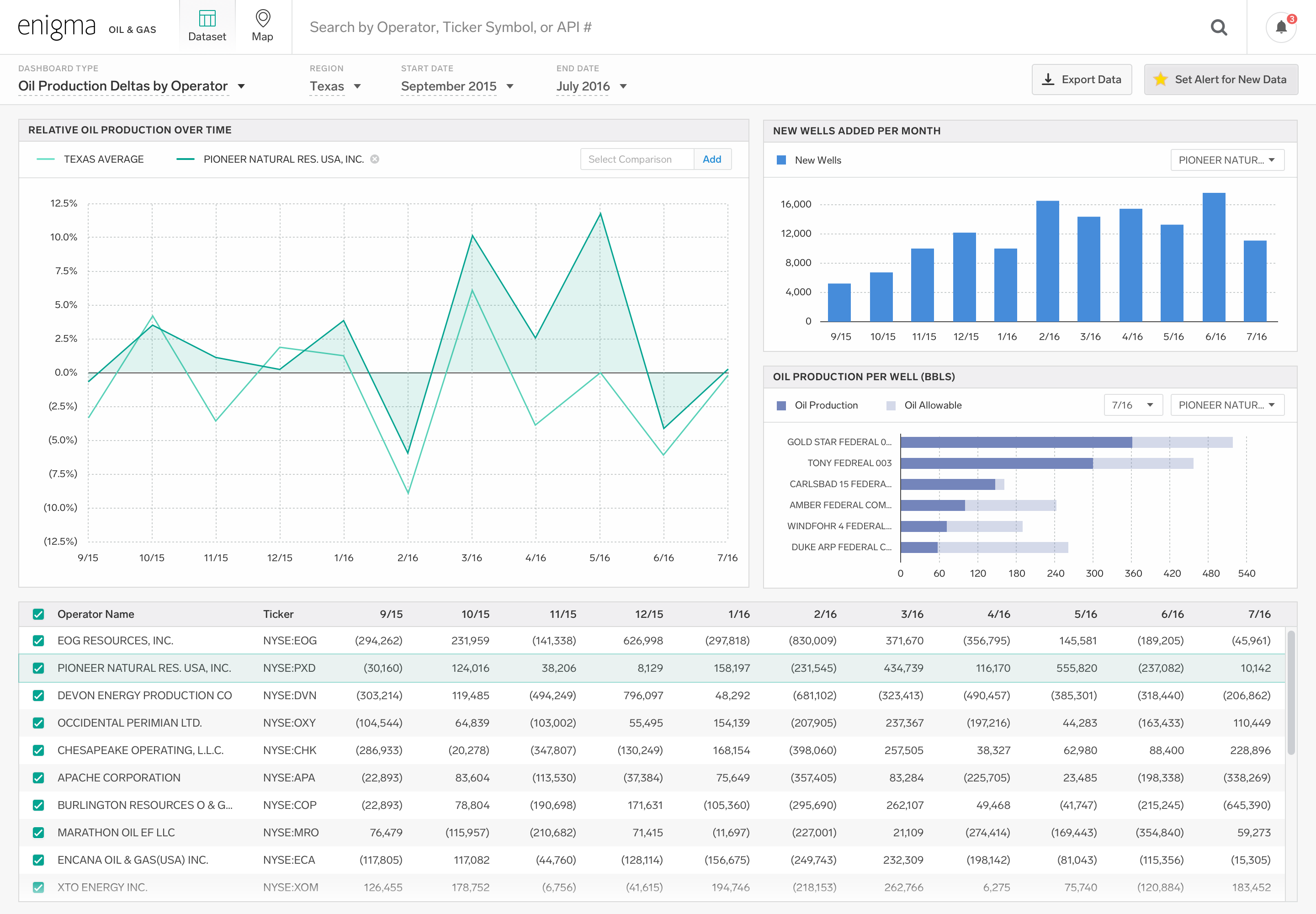Sort by 9/15 column header
The width and height of the screenshot is (1316, 914).
coord(391,615)
